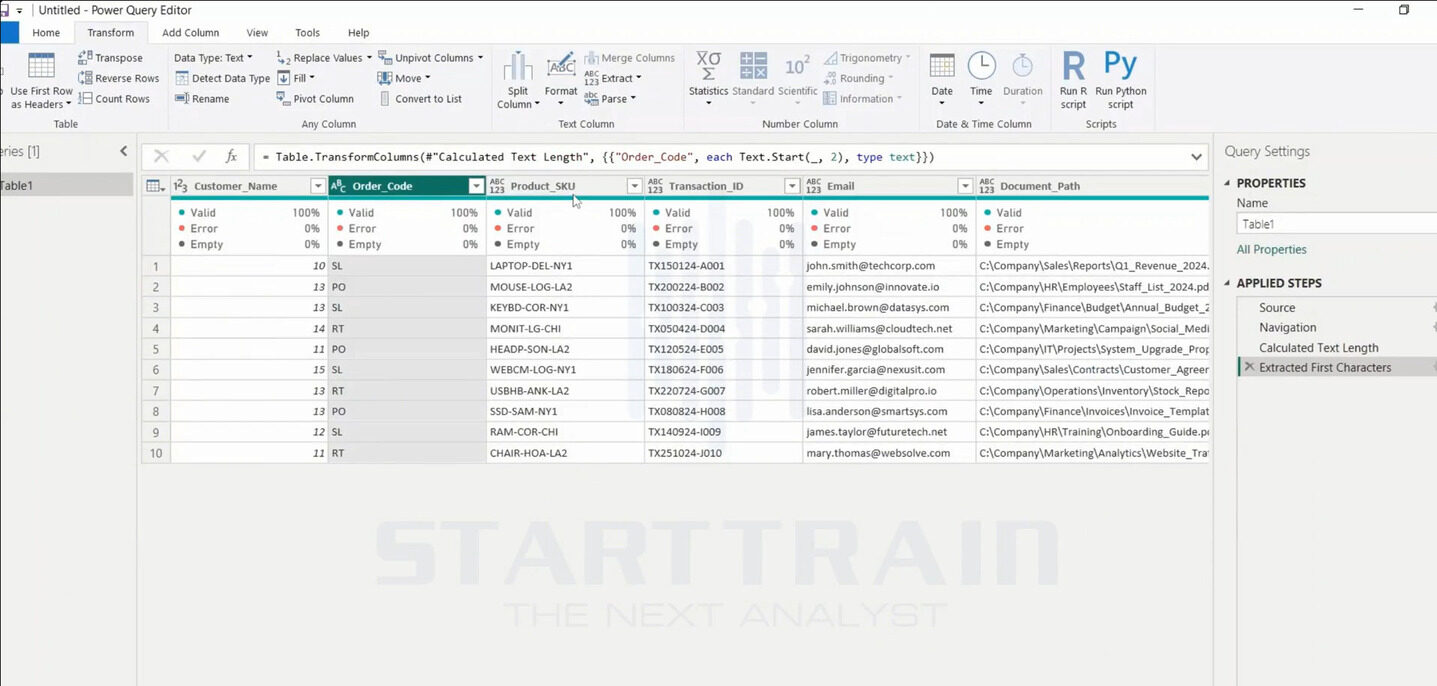This screenshot has width=1437, height=686.
Task: Open the View tab
Action: tap(257, 33)
